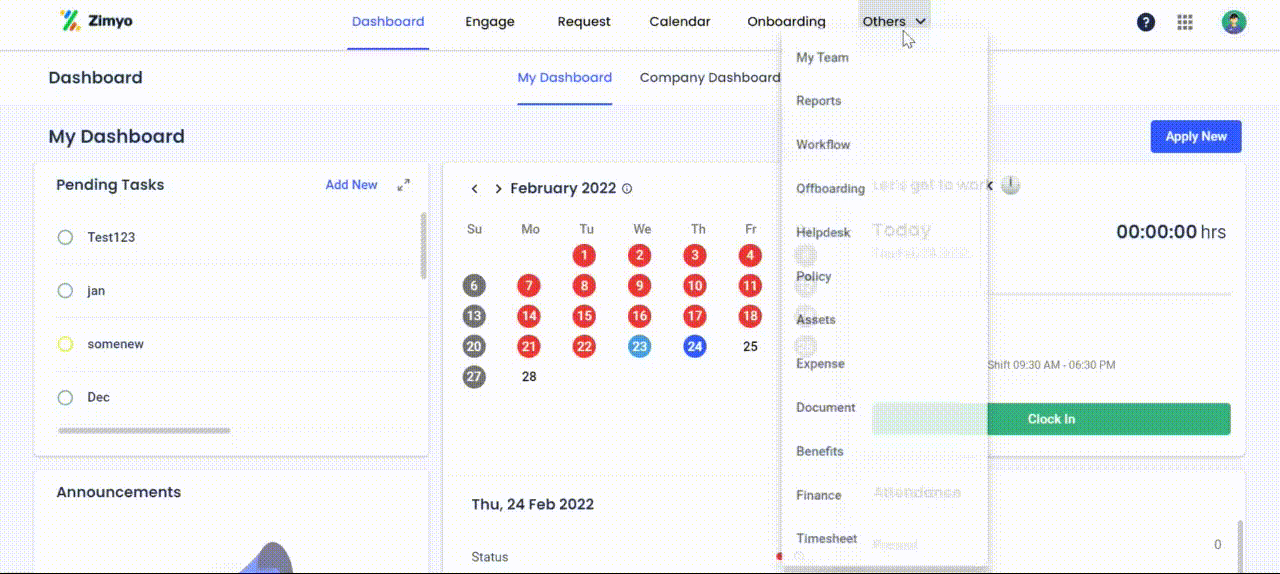Open the Calendar nav item
Image resolution: width=1280 pixels, height=574 pixels.
coord(680,21)
